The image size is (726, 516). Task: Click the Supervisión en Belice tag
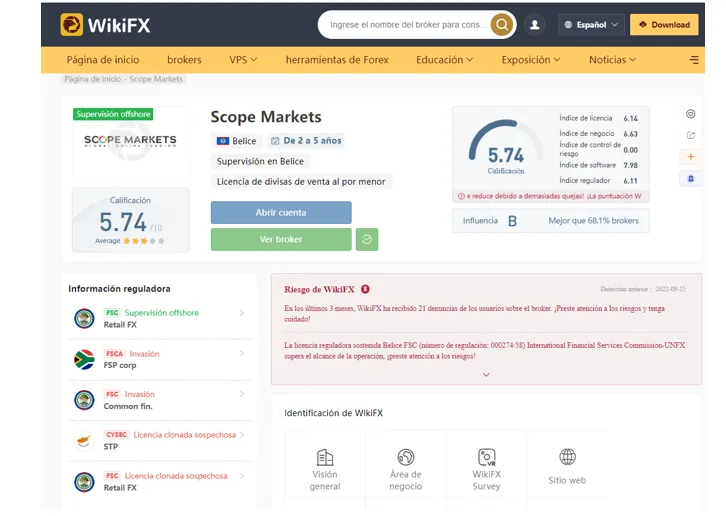(x=260, y=162)
